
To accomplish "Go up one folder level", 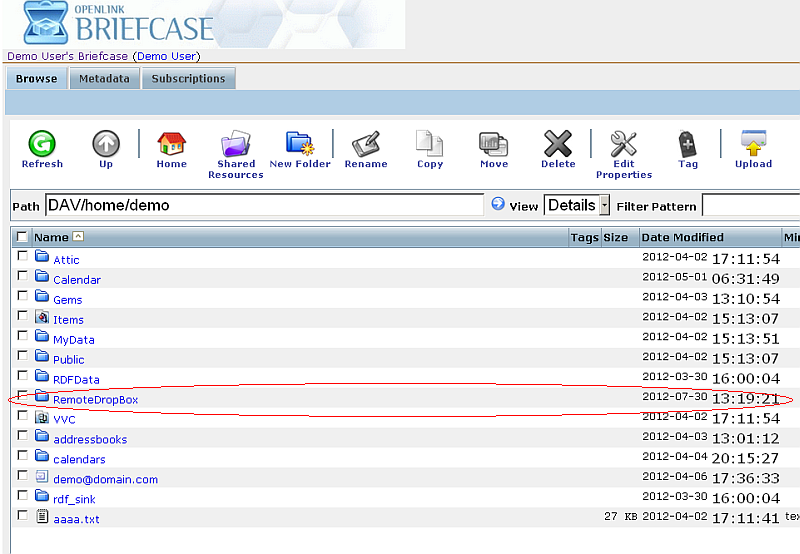I will [x=106, y=144].
